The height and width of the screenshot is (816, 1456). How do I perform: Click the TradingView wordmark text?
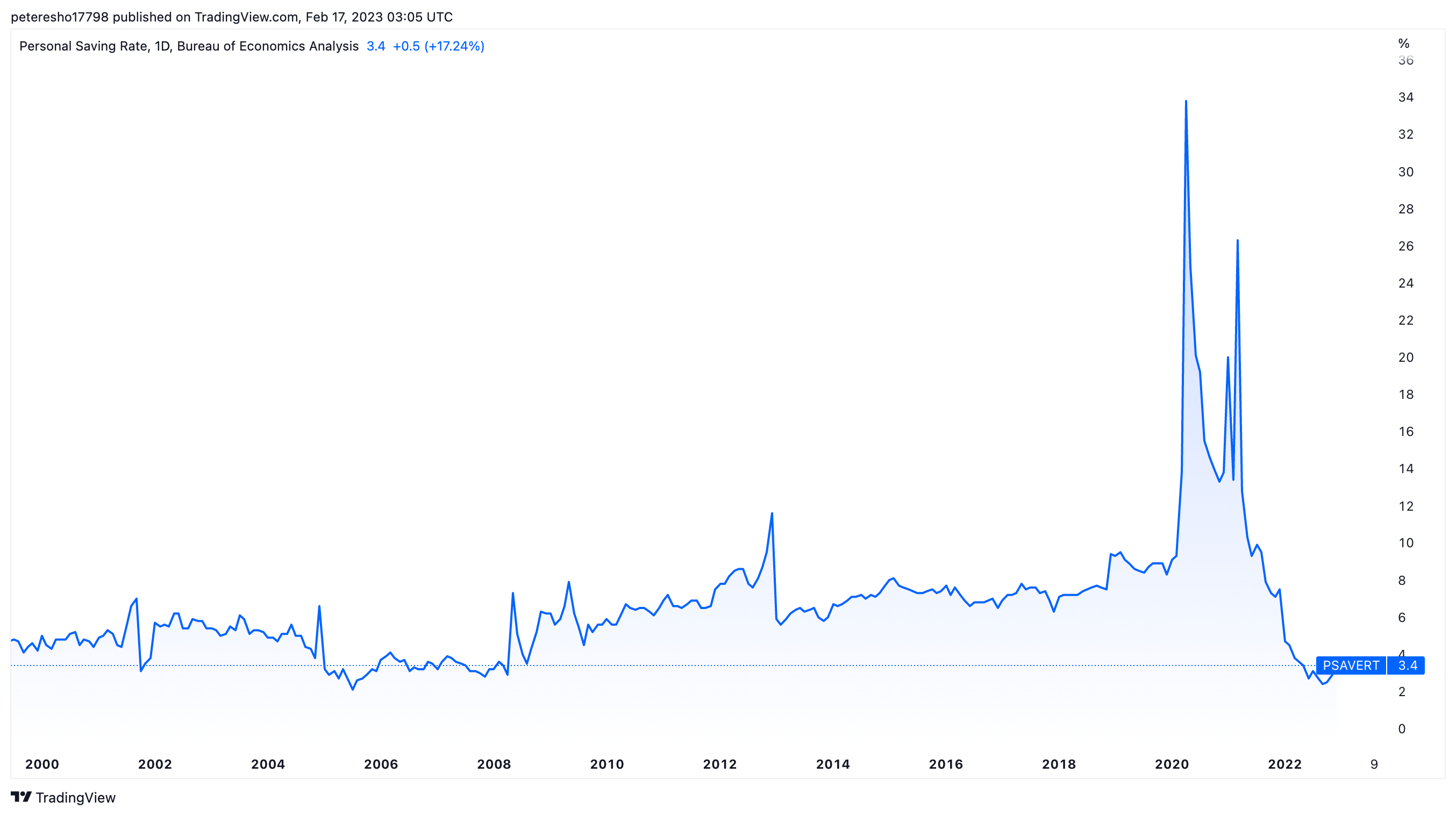tap(75, 797)
